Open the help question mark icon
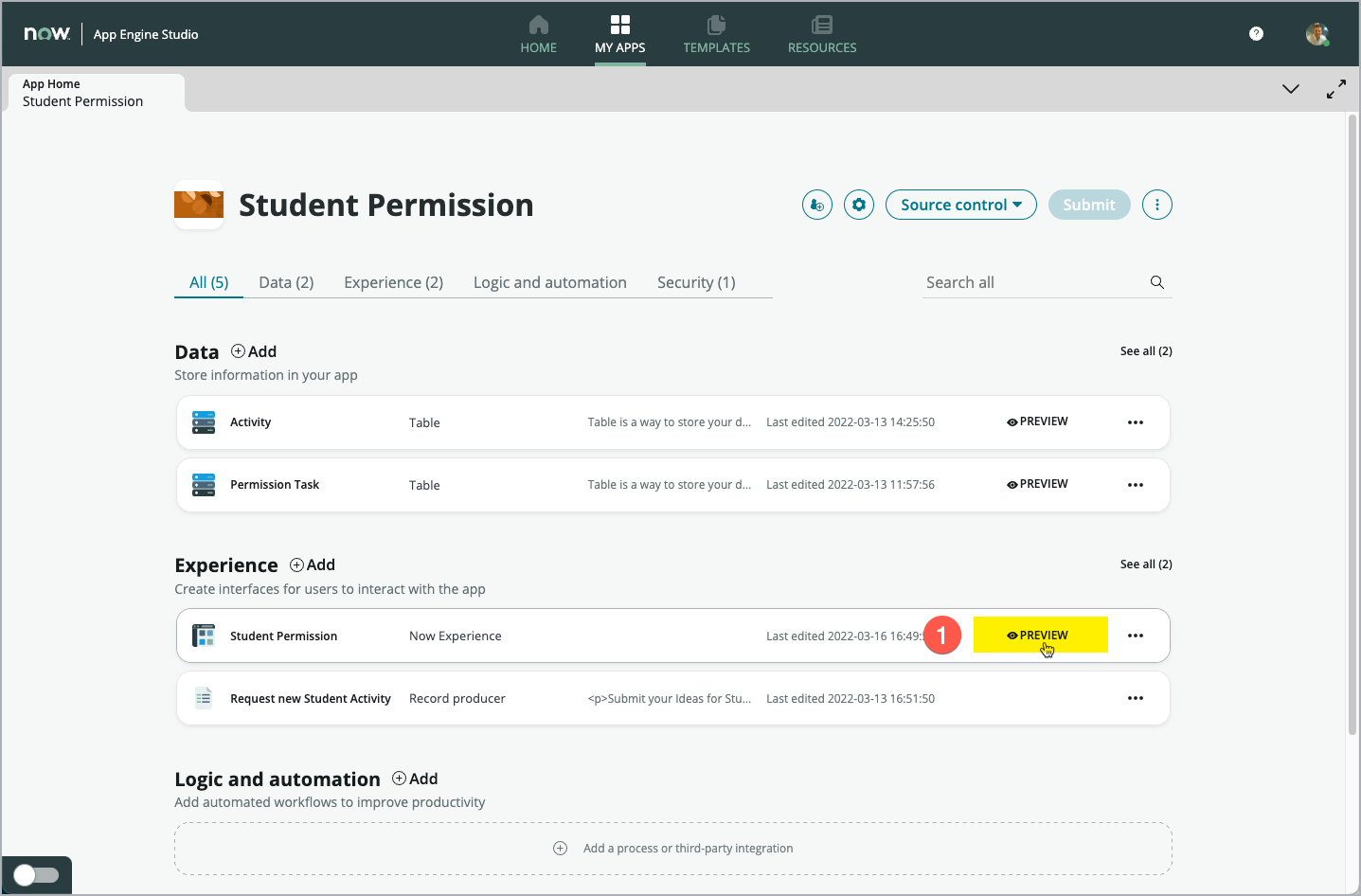Viewport: 1361px width, 896px height. (1256, 34)
